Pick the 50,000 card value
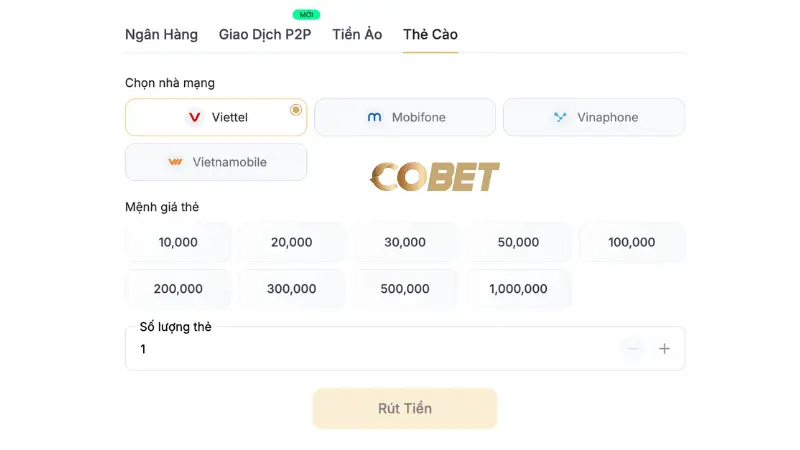The height and width of the screenshot is (450, 800). pyautogui.click(x=518, y=242)
